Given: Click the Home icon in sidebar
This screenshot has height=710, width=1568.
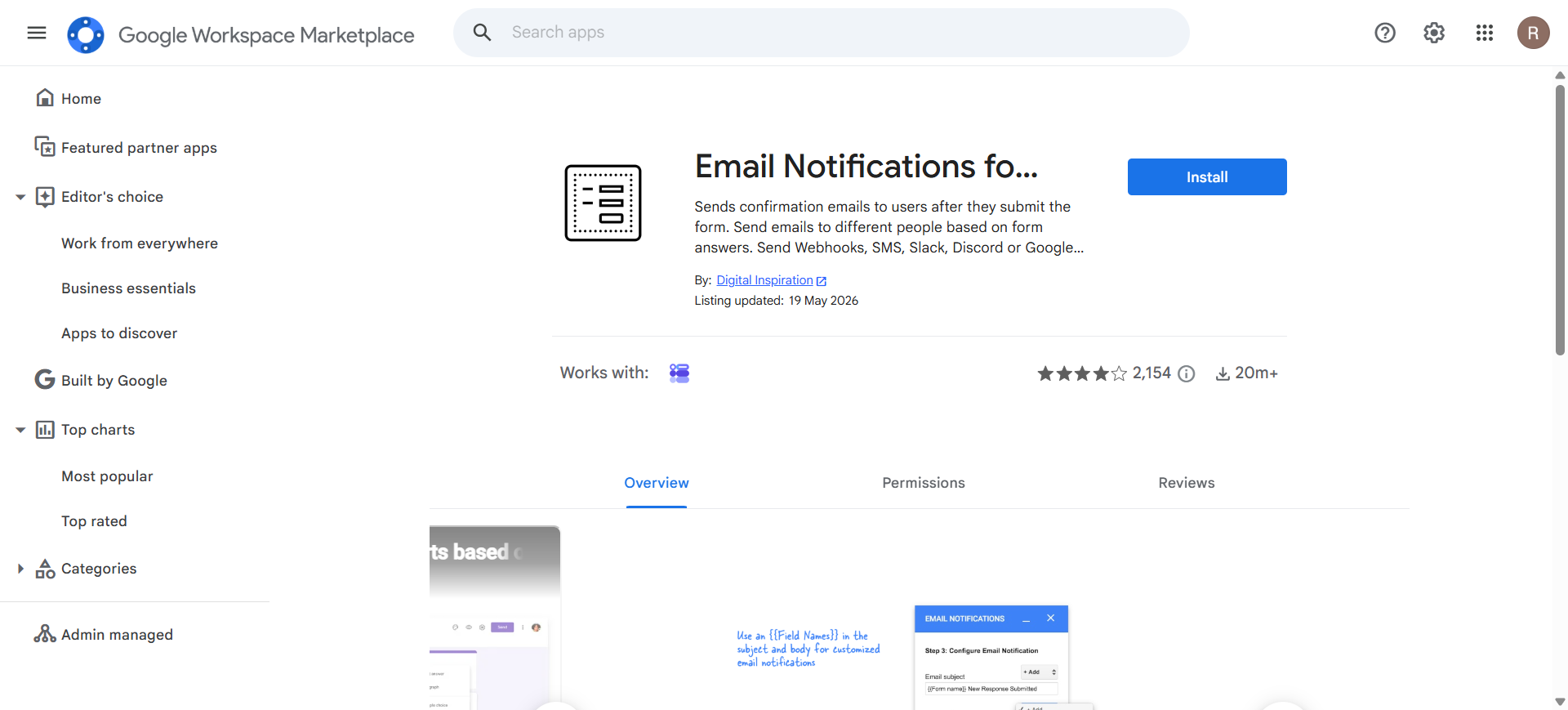Looking at the screenshot, I should (x=45, y=98).
